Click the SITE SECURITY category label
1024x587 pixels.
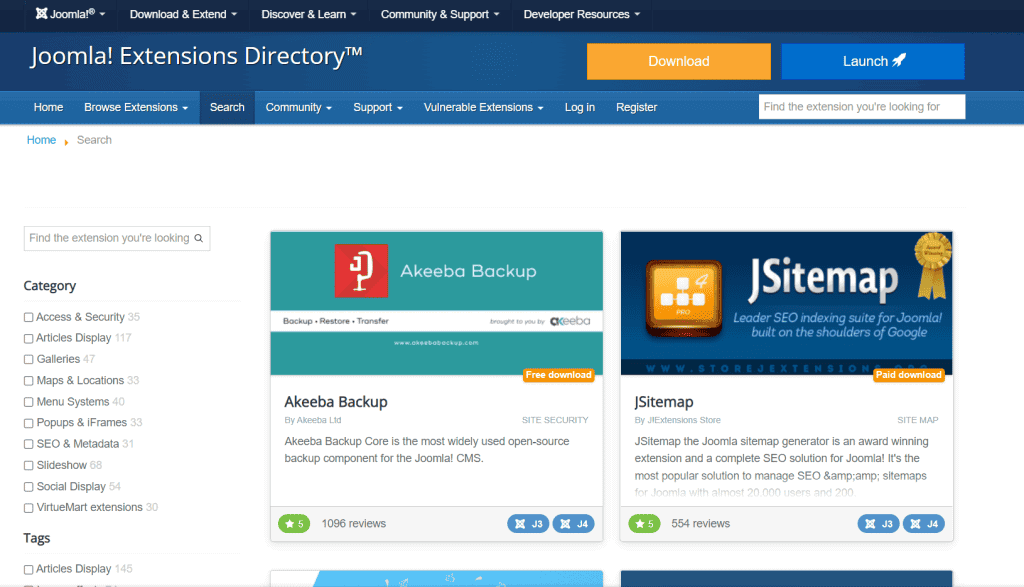coord(555,420)
